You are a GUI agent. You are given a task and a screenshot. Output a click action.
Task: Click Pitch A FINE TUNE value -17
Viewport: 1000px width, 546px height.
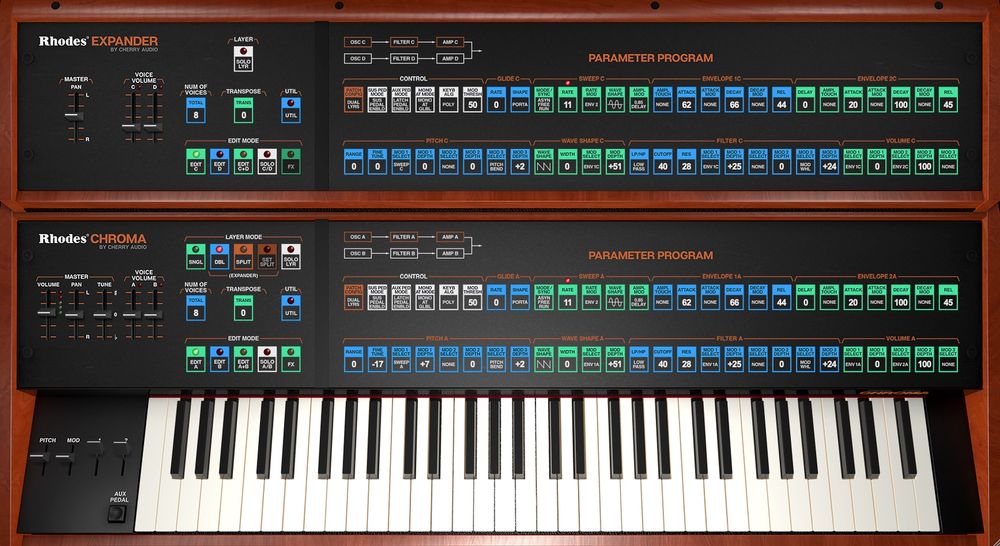pos(377,358)
